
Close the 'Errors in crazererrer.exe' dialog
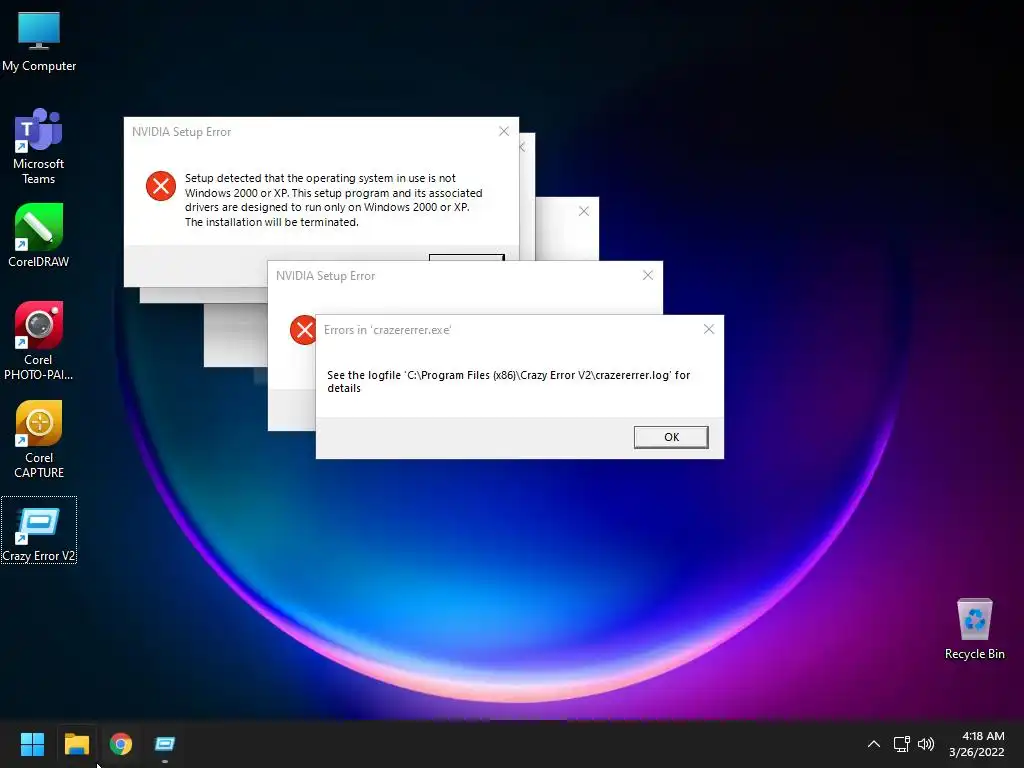709,329
